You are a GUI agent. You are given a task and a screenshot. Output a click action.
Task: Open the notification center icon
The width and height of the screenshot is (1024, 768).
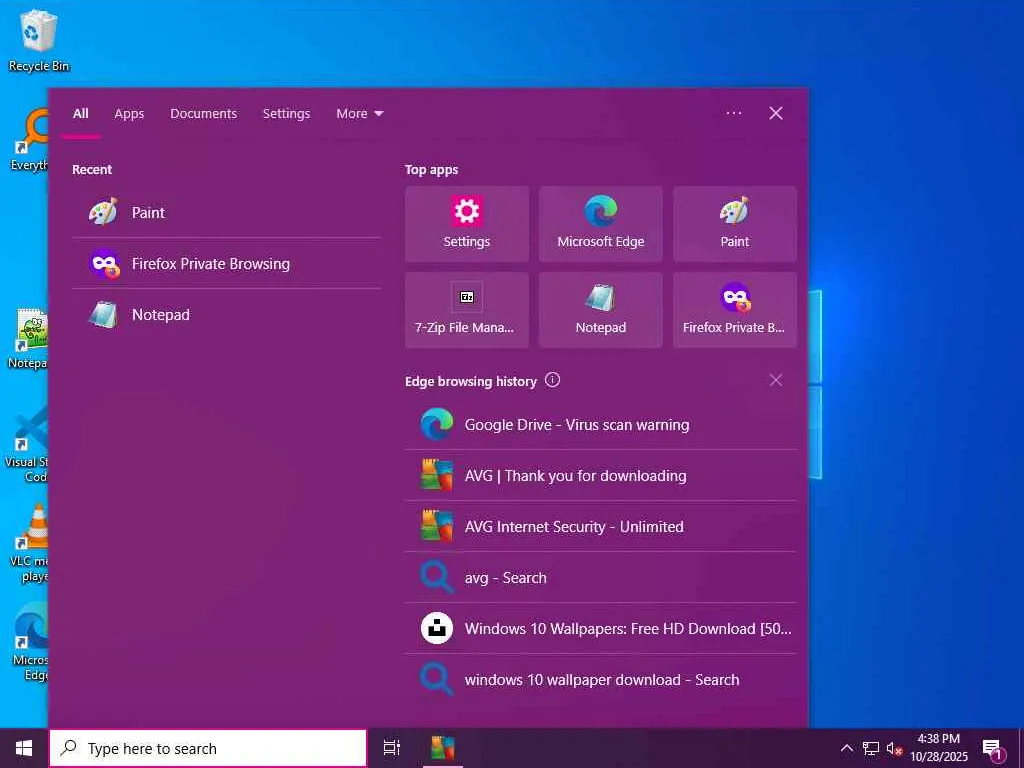[x=993, y=748]
